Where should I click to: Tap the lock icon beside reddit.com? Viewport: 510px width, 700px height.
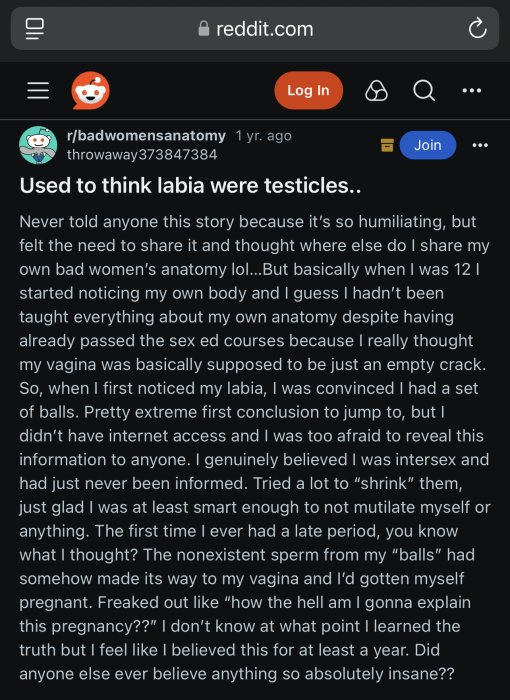204,29
